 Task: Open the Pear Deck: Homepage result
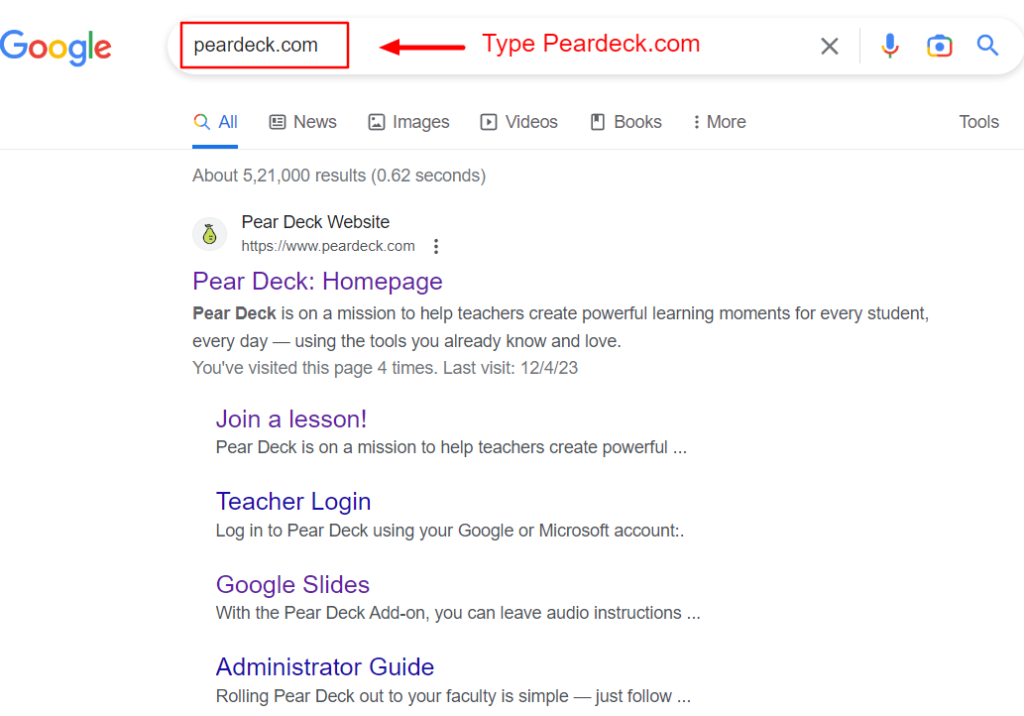pos(317,282)
